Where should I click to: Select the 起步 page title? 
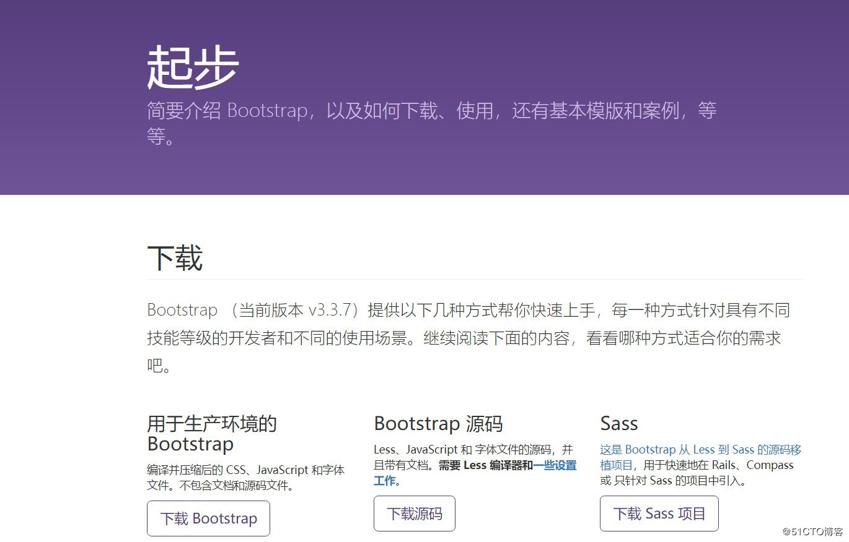[193, 68]
